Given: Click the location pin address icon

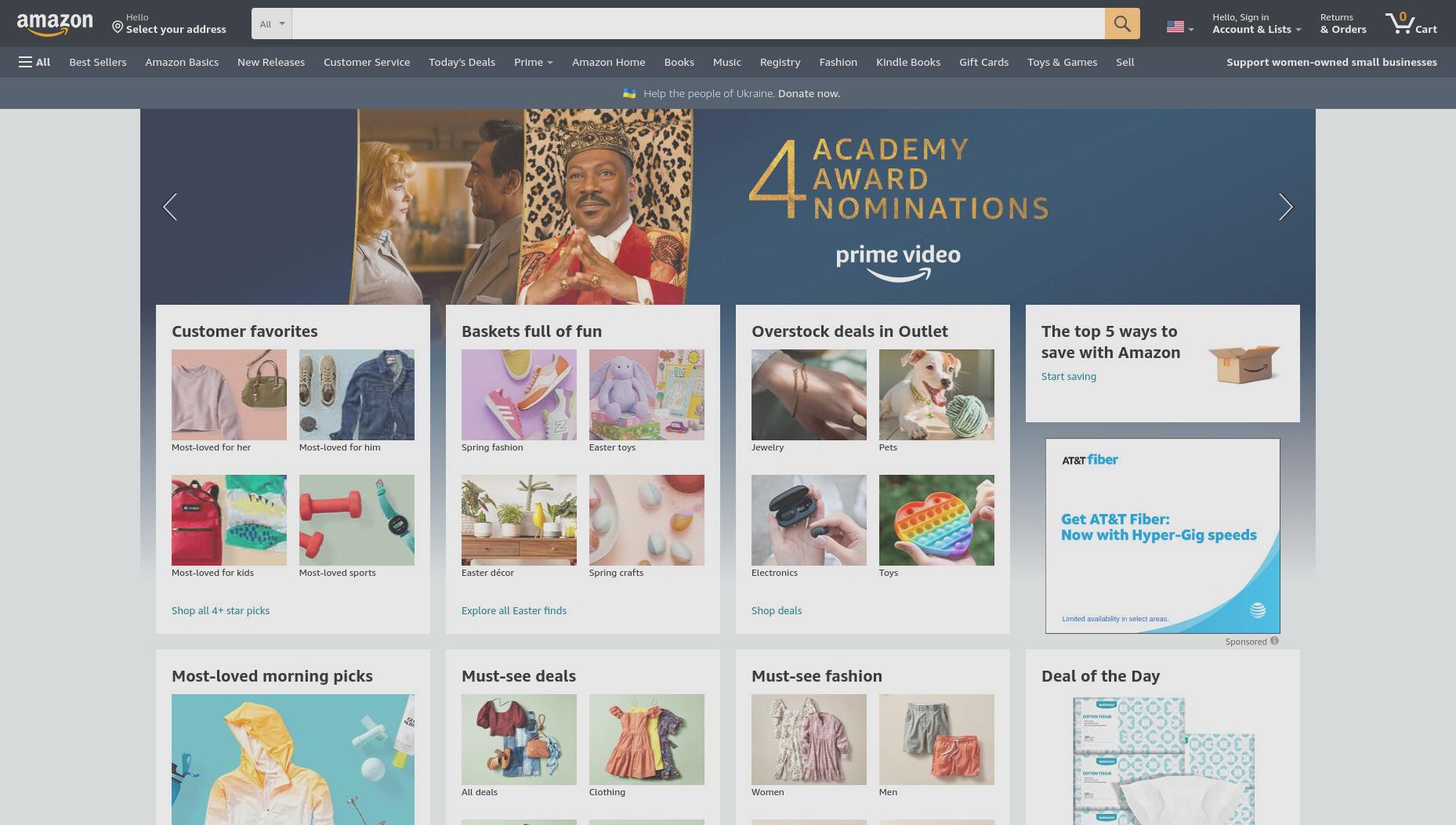Looking at the screenshot, I should pos(118,27).
